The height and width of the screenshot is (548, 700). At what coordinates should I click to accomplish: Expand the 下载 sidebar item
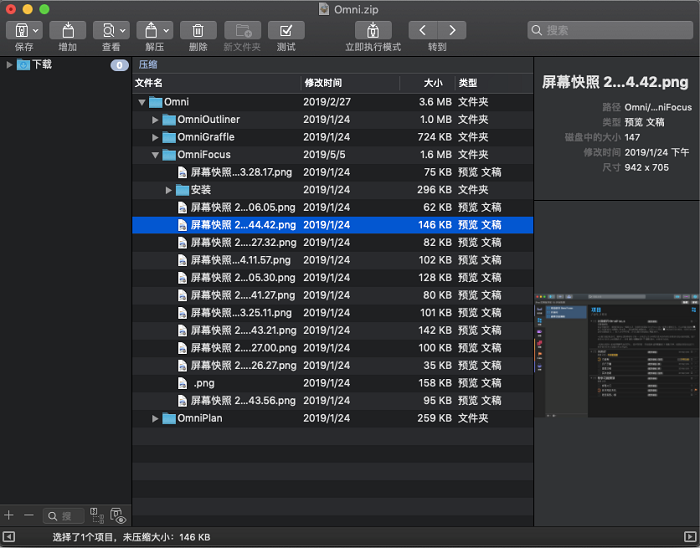(x=9, y=65)
